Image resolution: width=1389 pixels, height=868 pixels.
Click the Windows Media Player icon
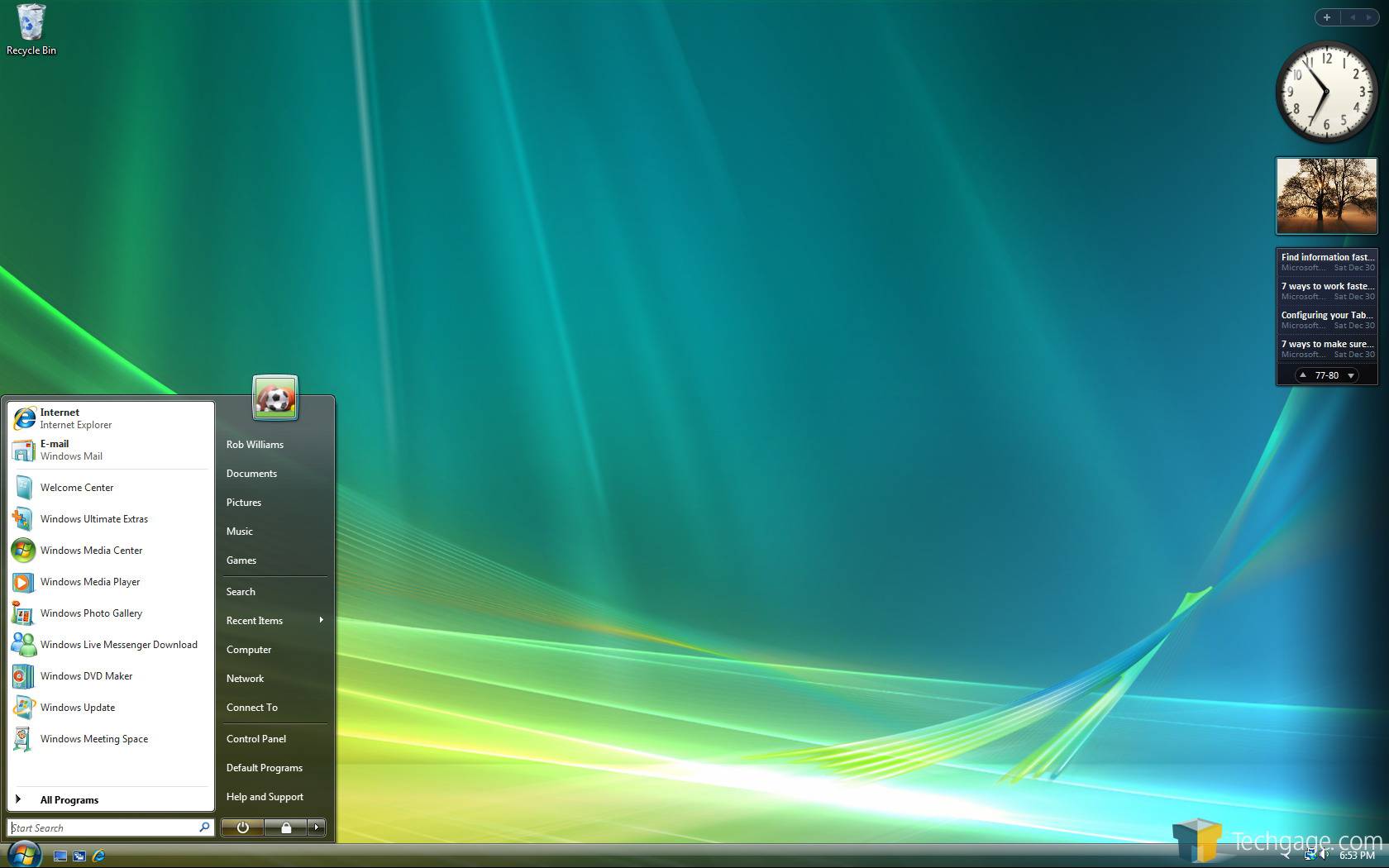click(x=24, y=582)
